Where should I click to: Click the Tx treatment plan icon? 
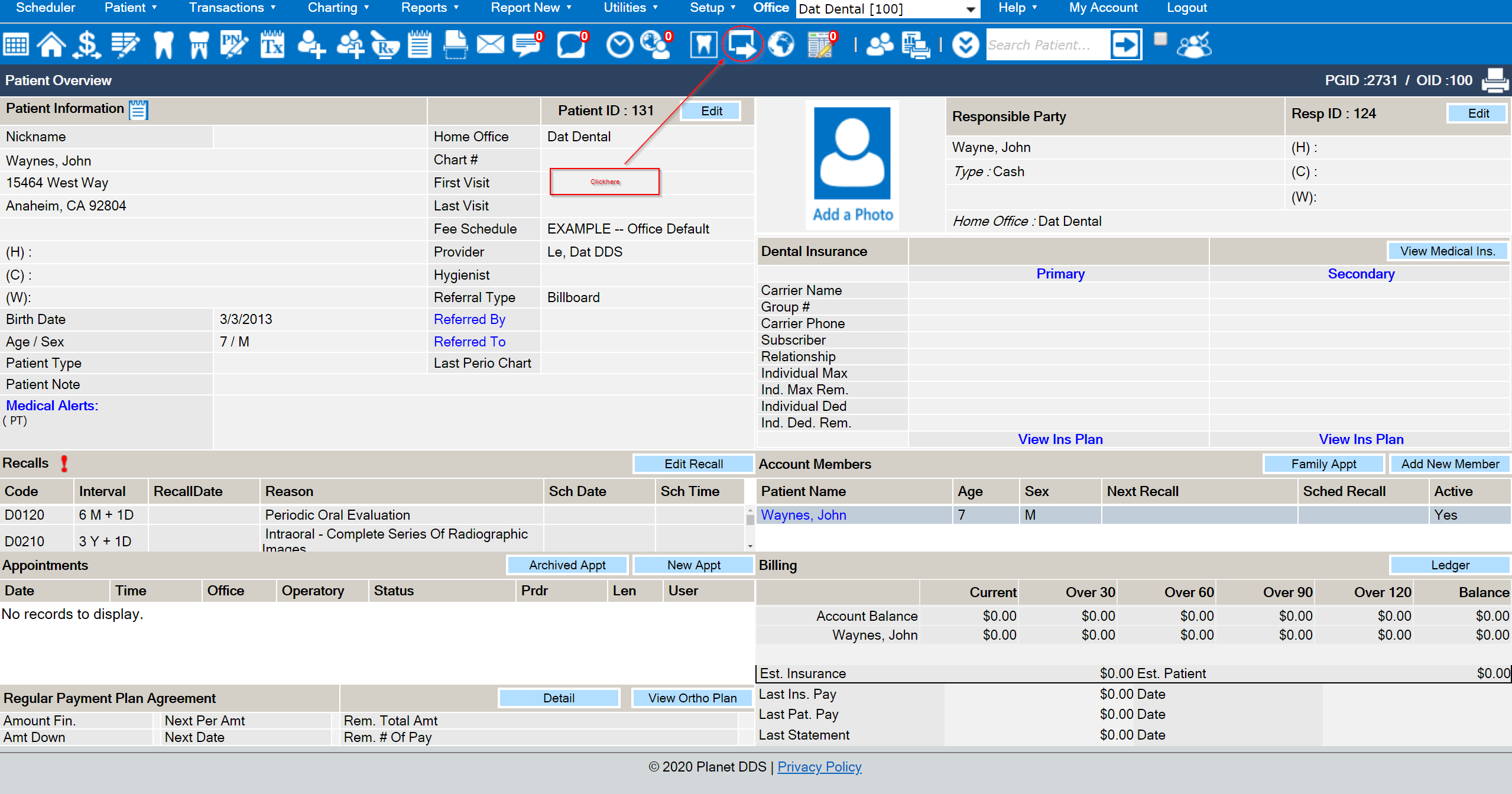point(272,45)
